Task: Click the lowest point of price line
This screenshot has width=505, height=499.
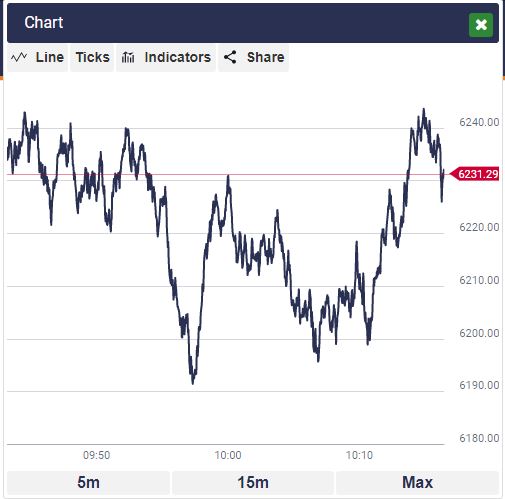Action: 193,383
